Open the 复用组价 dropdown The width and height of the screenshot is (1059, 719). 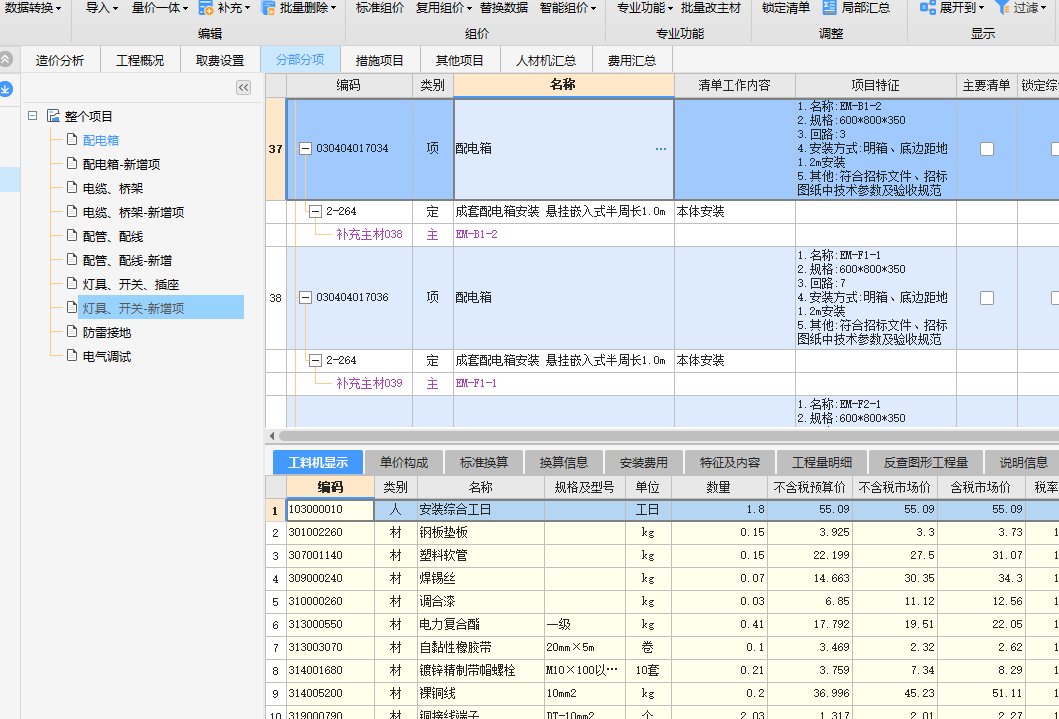(x=444, y=8)
